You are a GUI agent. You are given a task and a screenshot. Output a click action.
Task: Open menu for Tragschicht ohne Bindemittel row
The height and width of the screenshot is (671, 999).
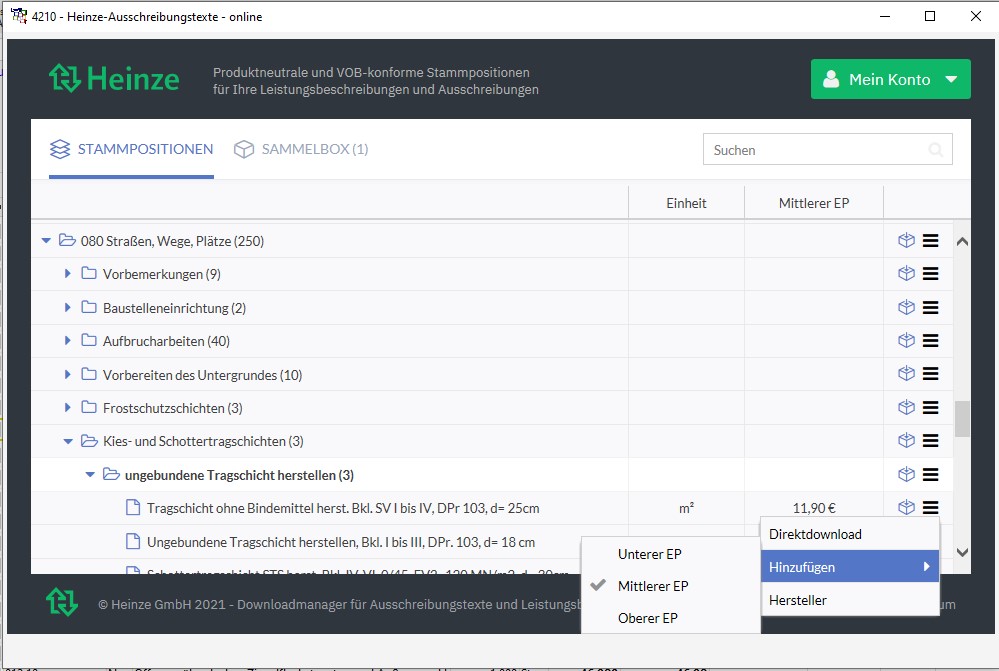(x=930, y=508)
